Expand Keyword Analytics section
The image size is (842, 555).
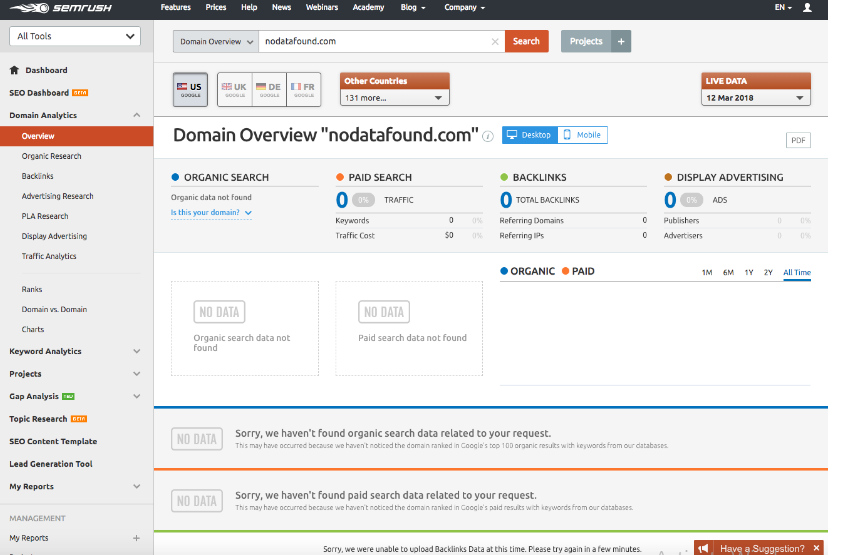point(136,351)
